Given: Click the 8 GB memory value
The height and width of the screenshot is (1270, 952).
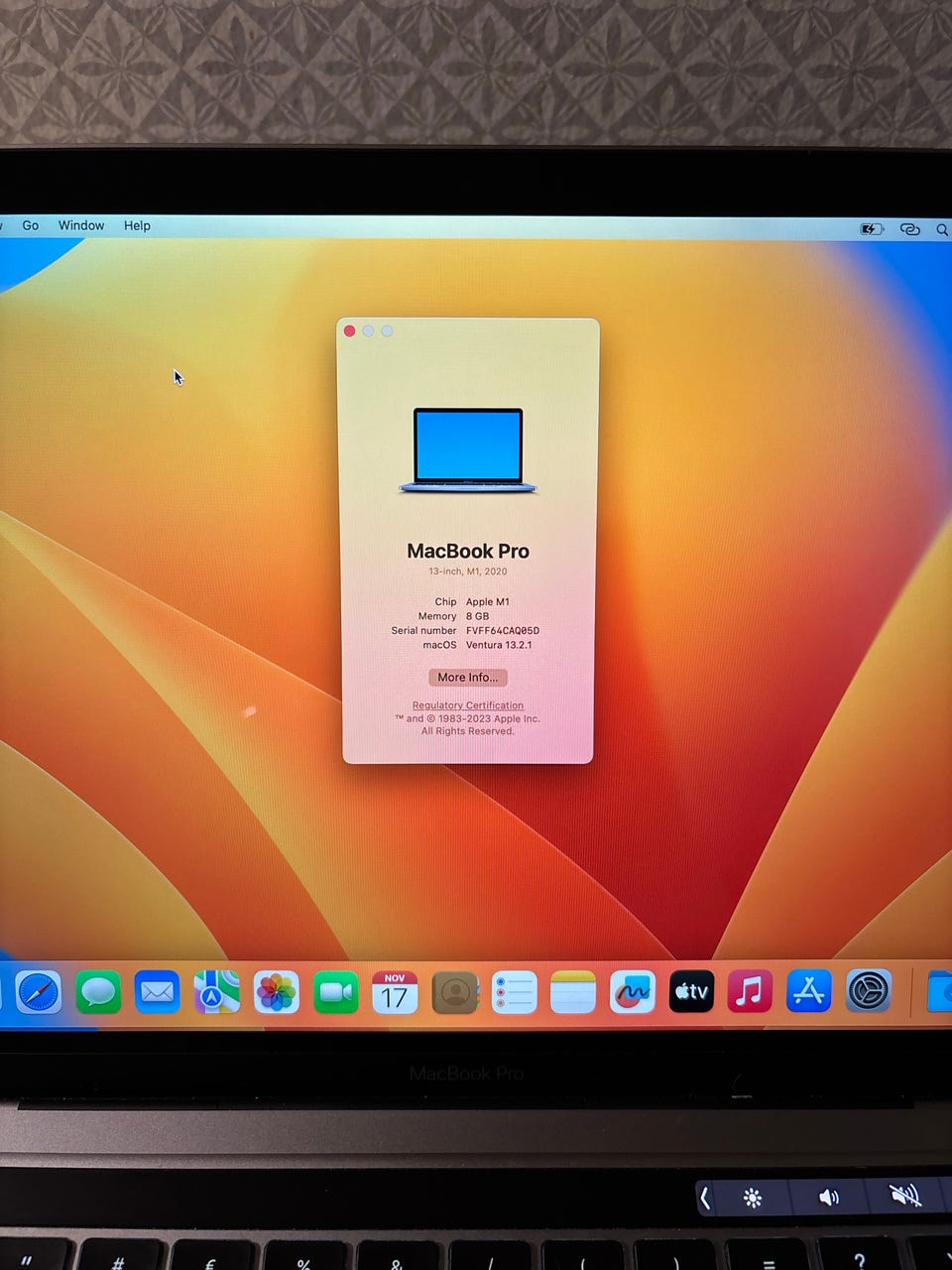Looking at the screenshot, I should [477, 616].
